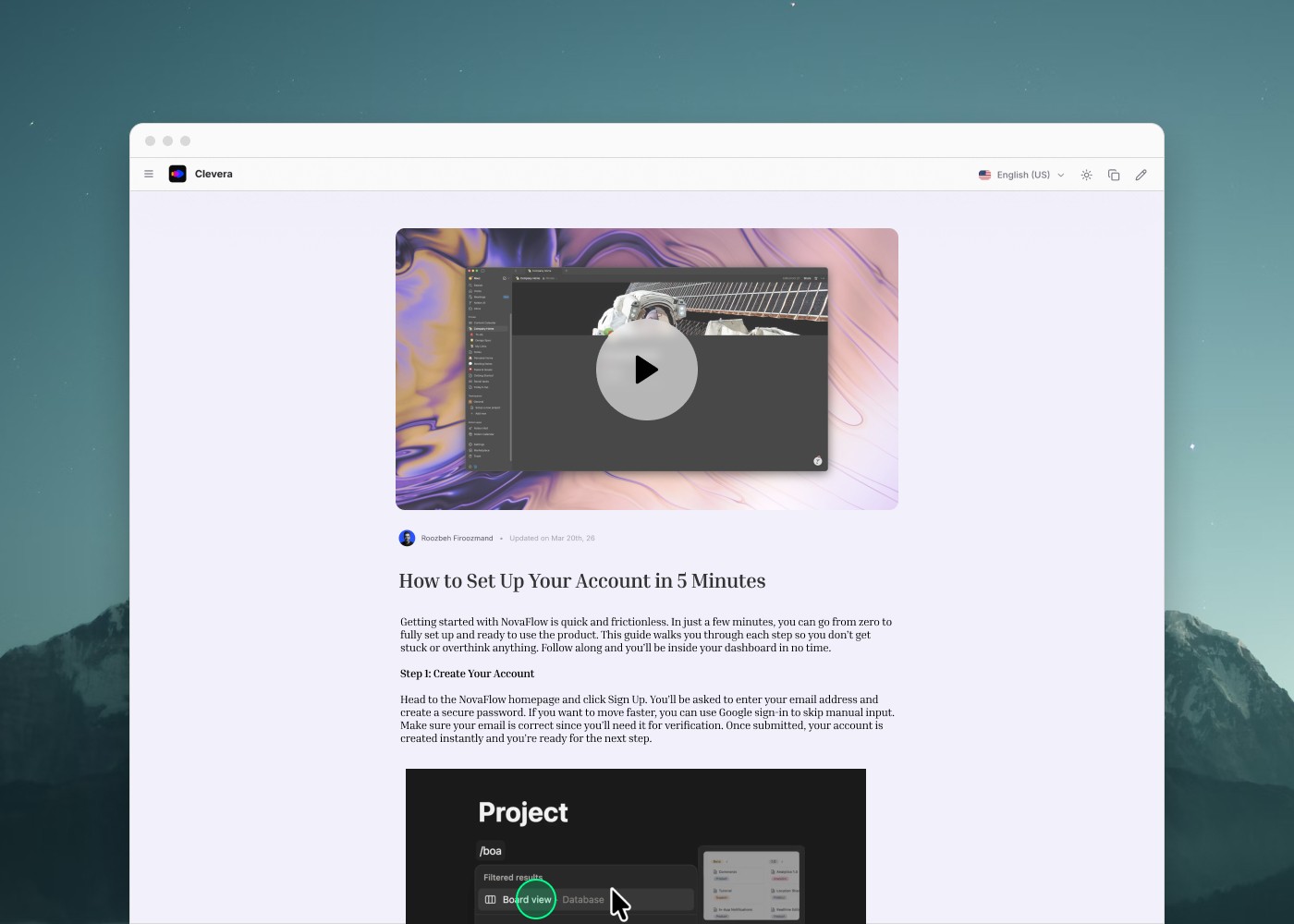Click the heading 'How to Set Up Your Account in 5 Minutes'
The height and width of the screenshot is (924, 1294).
[x=582, y=581]
